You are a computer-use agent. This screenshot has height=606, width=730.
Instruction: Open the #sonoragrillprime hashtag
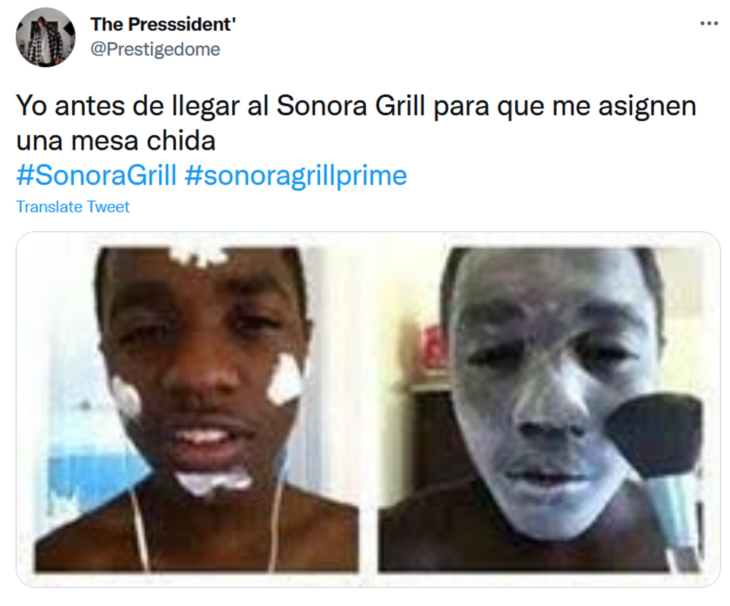[x=296, y=175]
